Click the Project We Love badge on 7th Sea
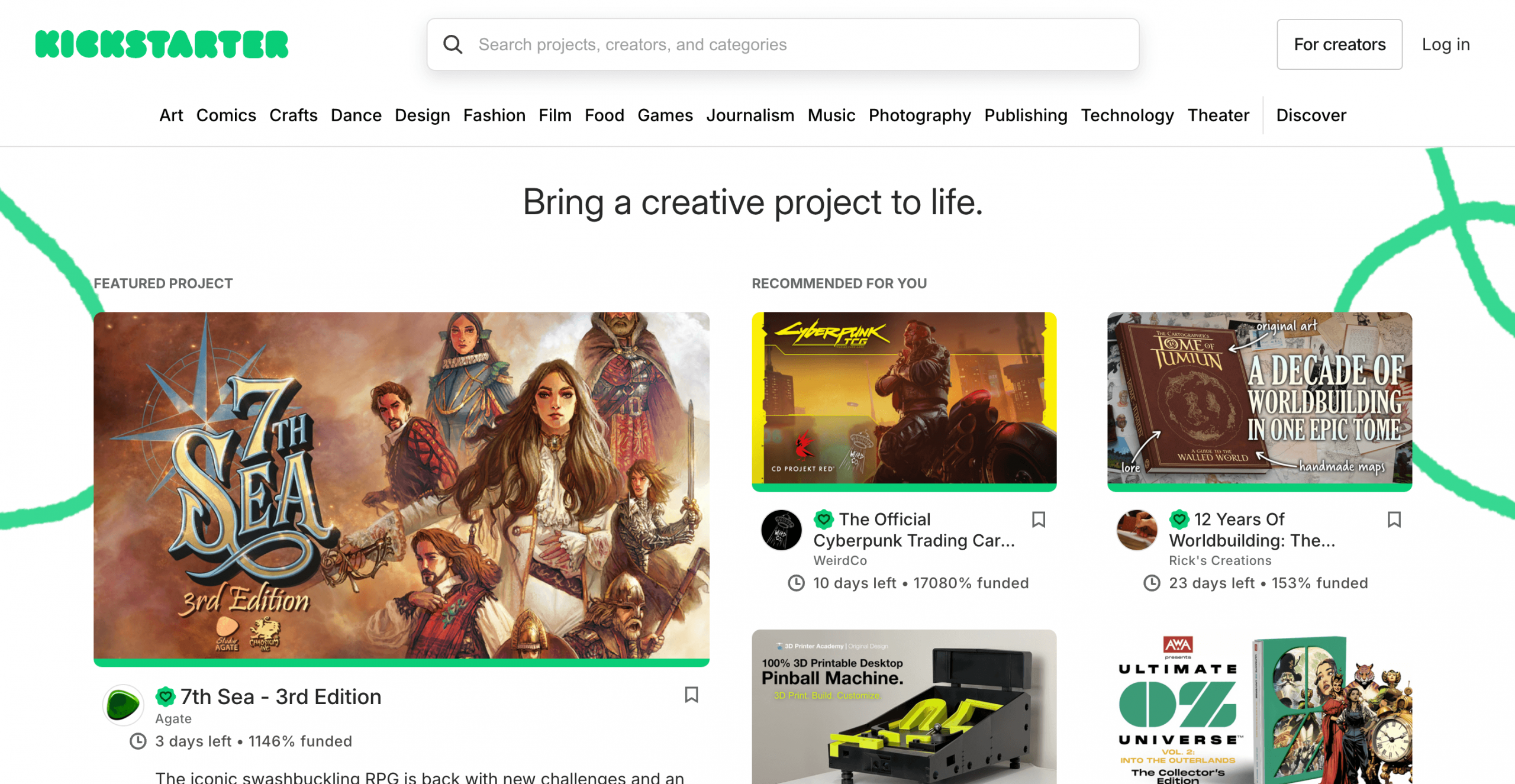Image resolution: width=1515 pixels, height=784 pixels. pyautogui.click(x=166, y=696)
